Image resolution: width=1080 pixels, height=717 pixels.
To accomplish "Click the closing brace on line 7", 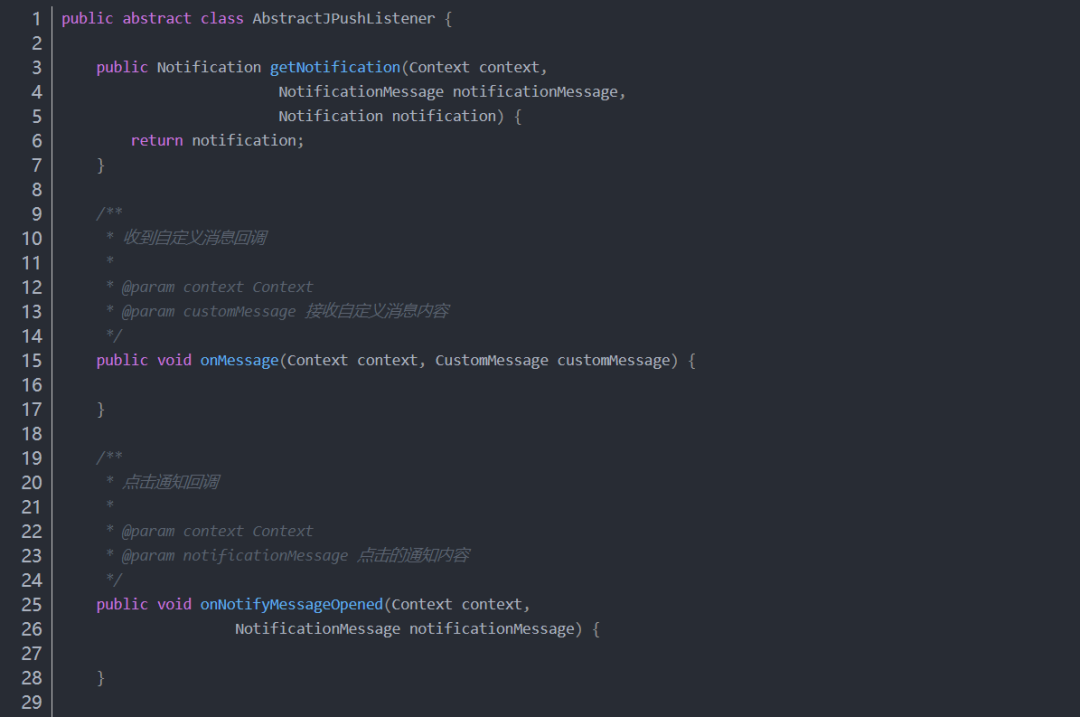I will (101, 165).
